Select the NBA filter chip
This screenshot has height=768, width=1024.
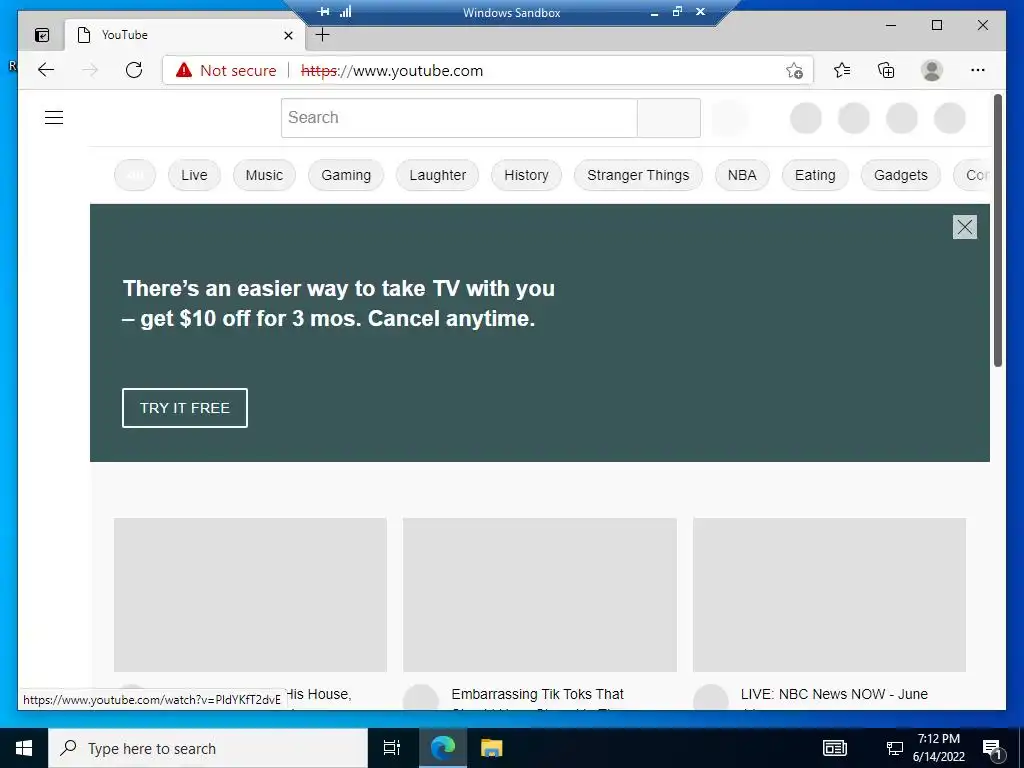742,175
